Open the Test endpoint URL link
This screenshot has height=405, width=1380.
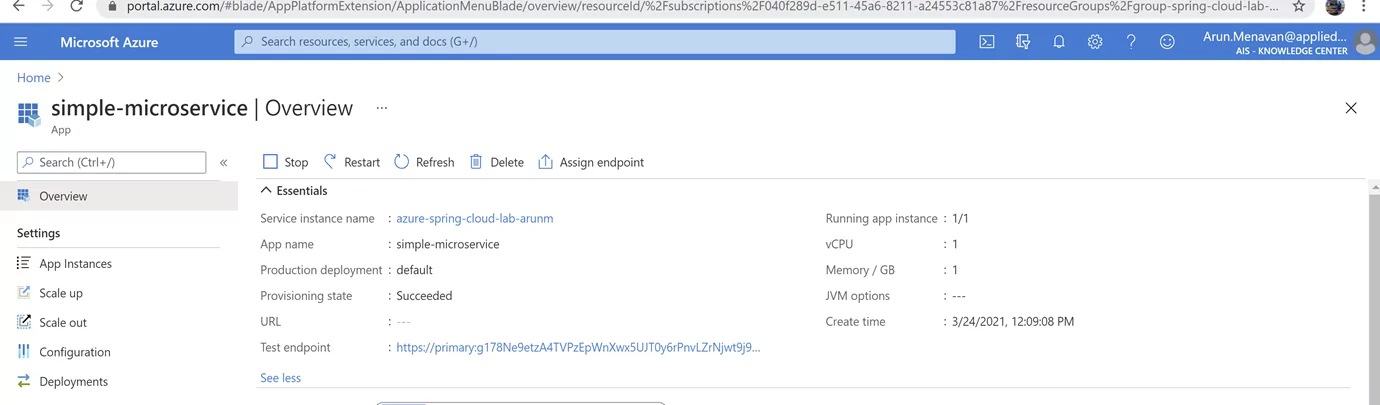click(578, 348)
